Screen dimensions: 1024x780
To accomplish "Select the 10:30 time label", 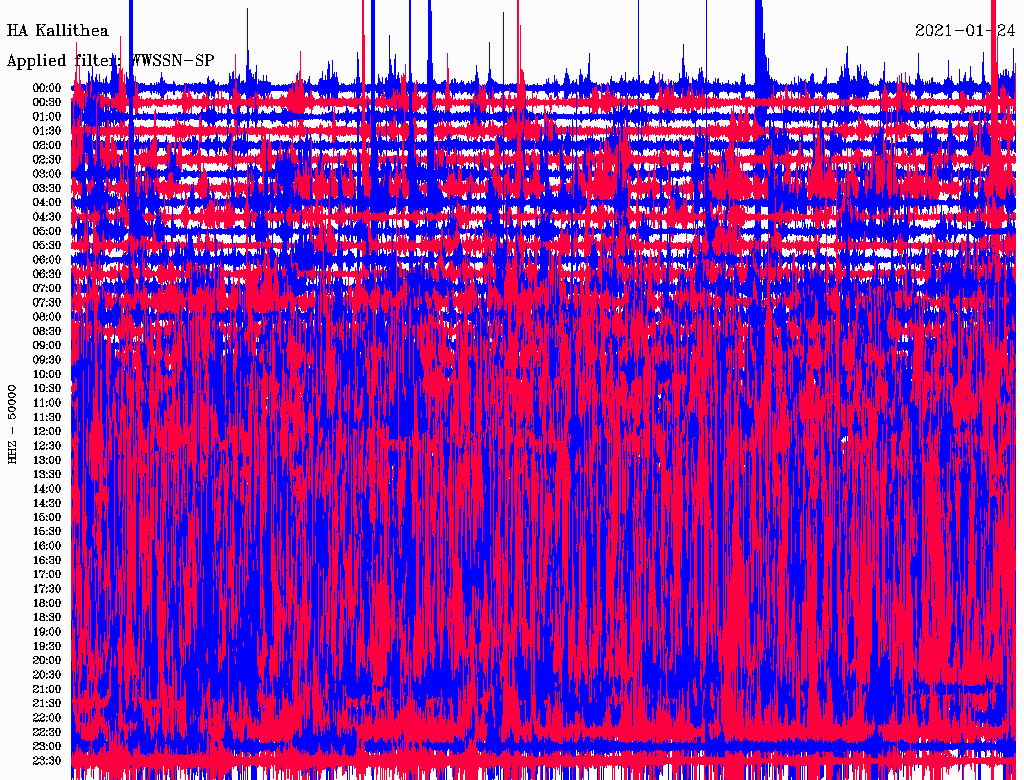I will 47,389.
